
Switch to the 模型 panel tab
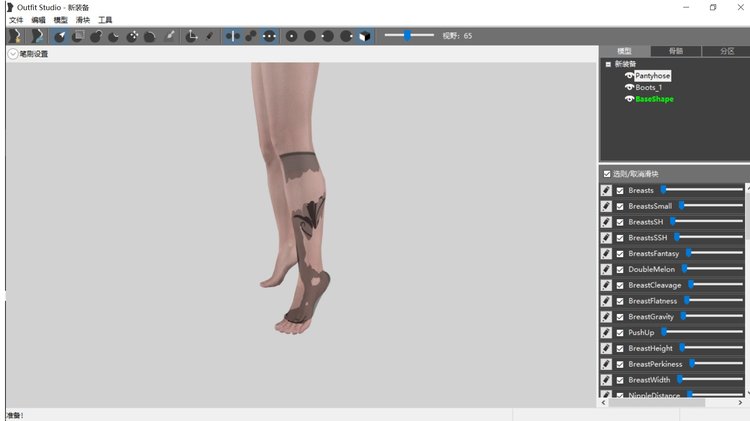624,51
